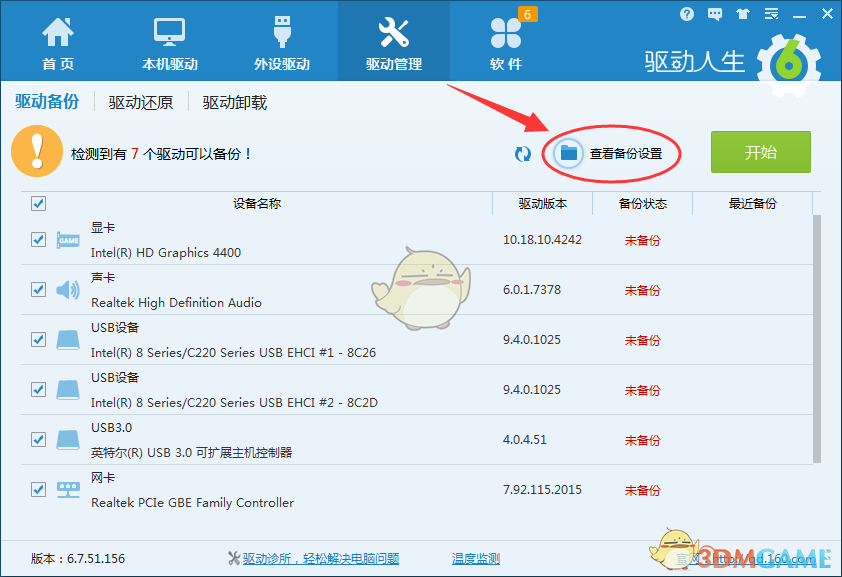Click the 备份状态 column header

coord(643,203)
